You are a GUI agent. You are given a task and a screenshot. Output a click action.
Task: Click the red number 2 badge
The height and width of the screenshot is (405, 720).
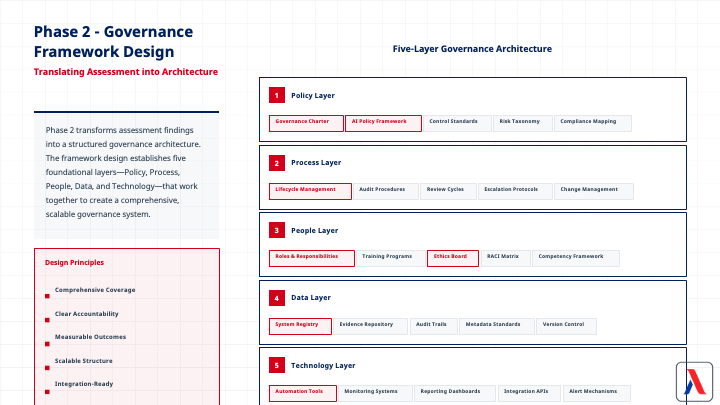click(x=276, y=163)
